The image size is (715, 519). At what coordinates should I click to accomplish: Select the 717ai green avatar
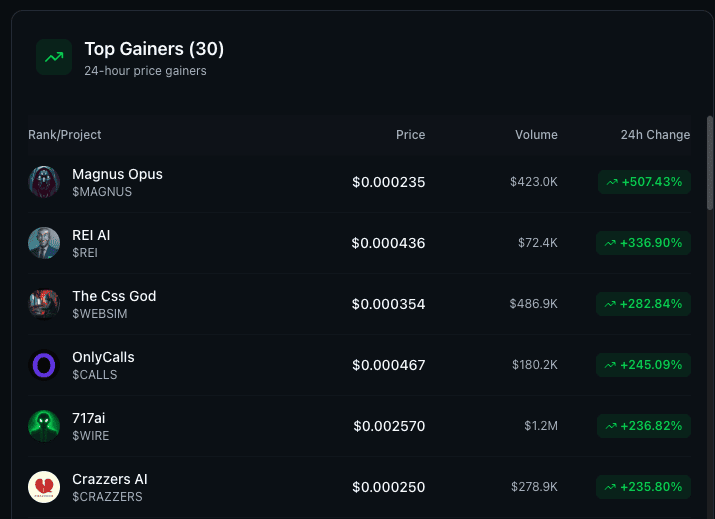[44, 426]
